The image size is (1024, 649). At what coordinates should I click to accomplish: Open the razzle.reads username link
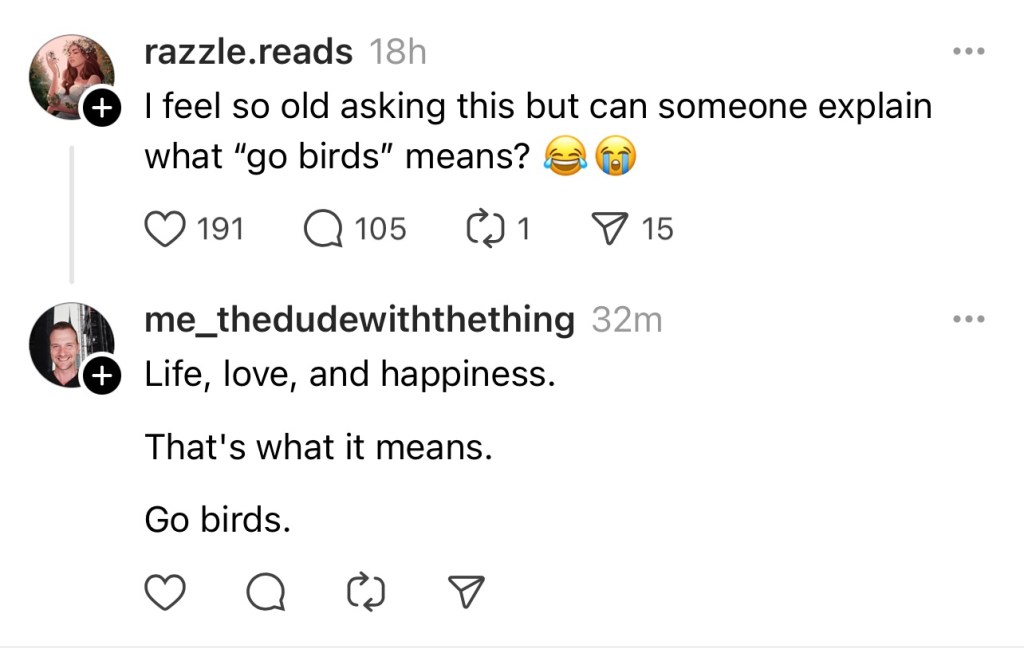248,52
